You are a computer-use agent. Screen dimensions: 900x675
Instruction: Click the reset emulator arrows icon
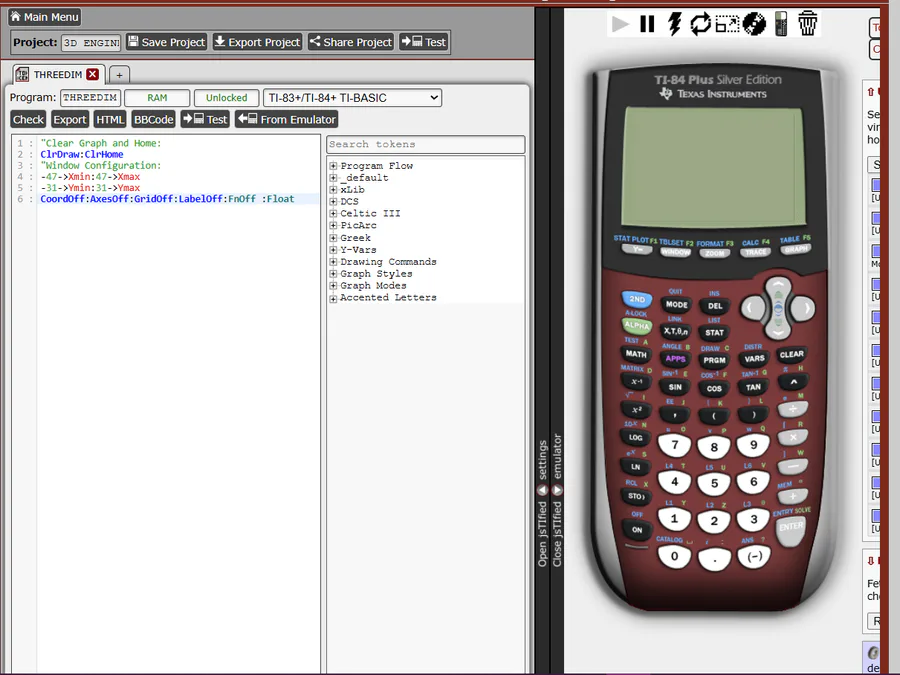[700, 24]
